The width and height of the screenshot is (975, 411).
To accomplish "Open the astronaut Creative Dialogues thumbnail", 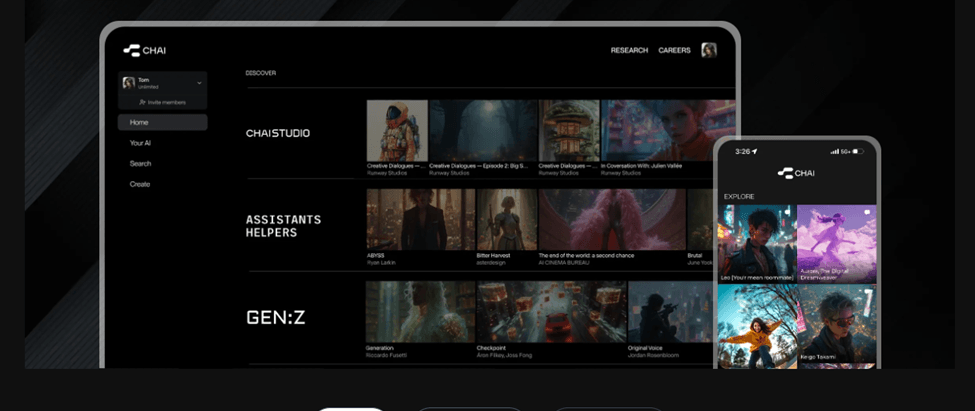I will (x=397, y=131).
